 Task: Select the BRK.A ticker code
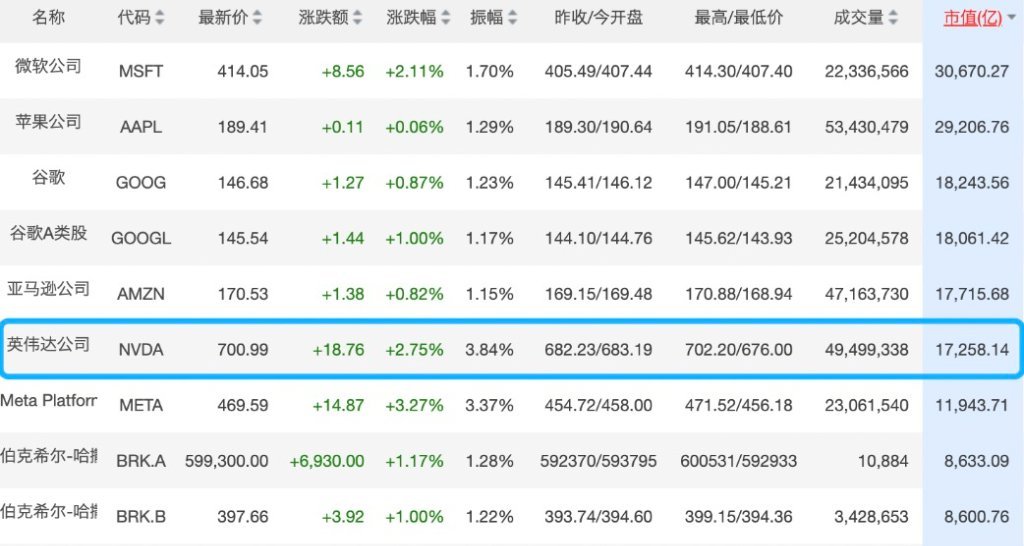140,461
